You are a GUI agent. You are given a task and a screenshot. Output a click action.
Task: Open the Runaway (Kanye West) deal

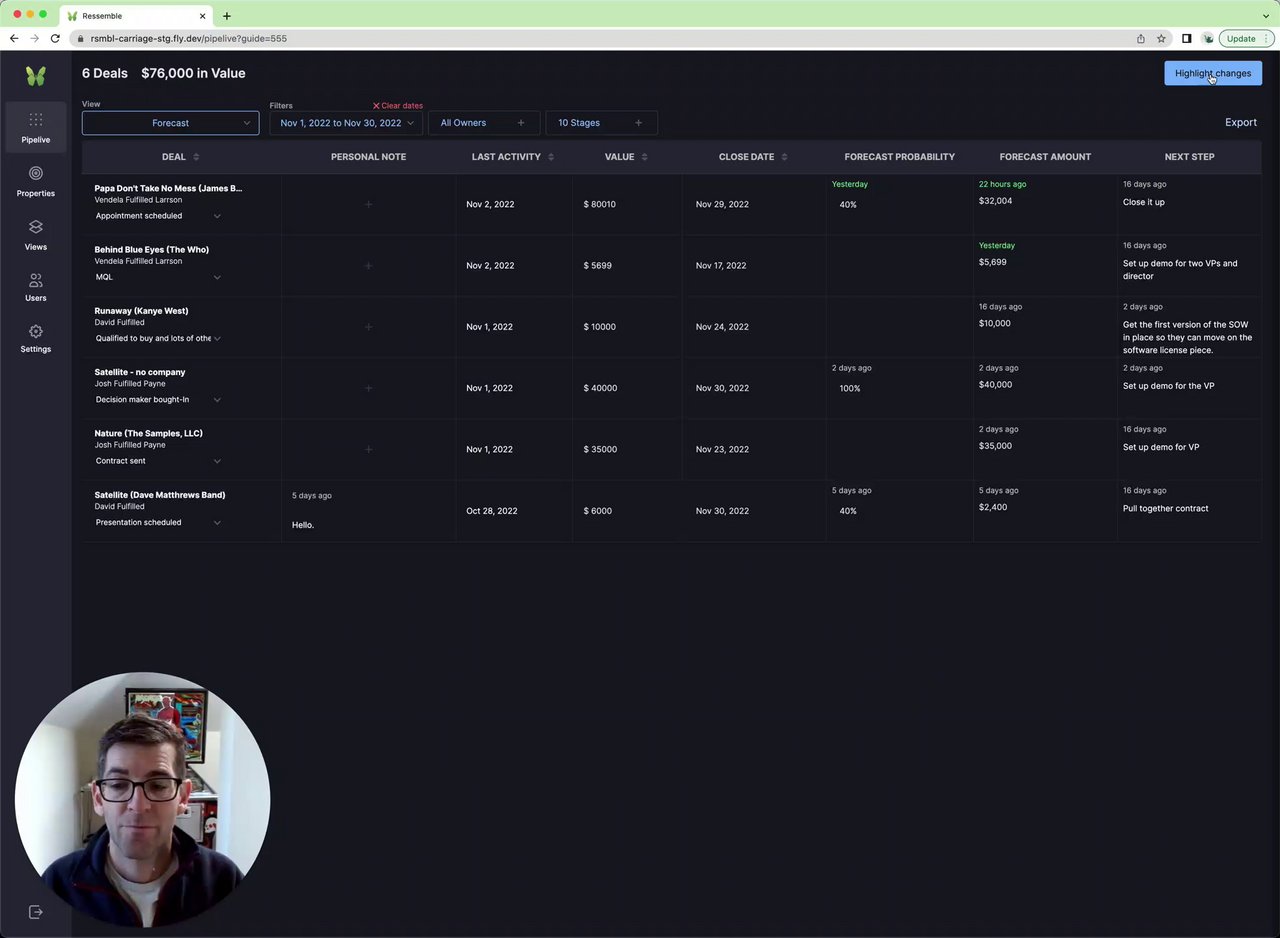tap(141, 310)
